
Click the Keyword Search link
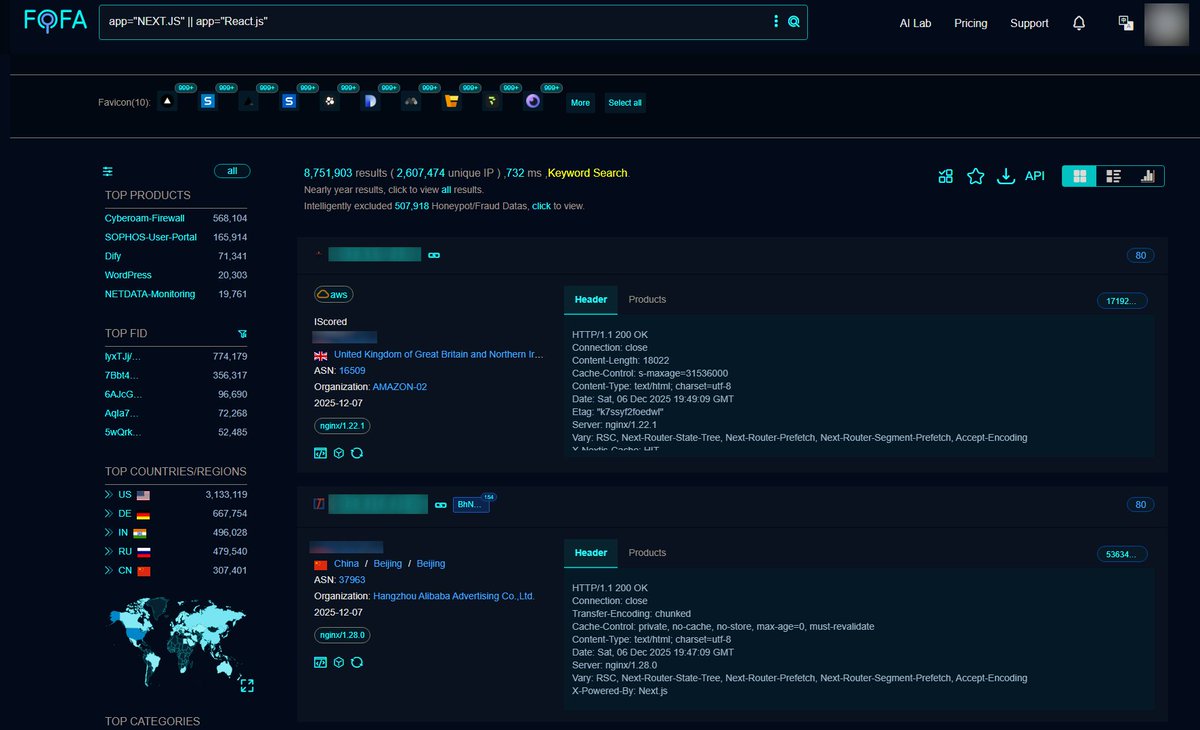tap(588, 173)
